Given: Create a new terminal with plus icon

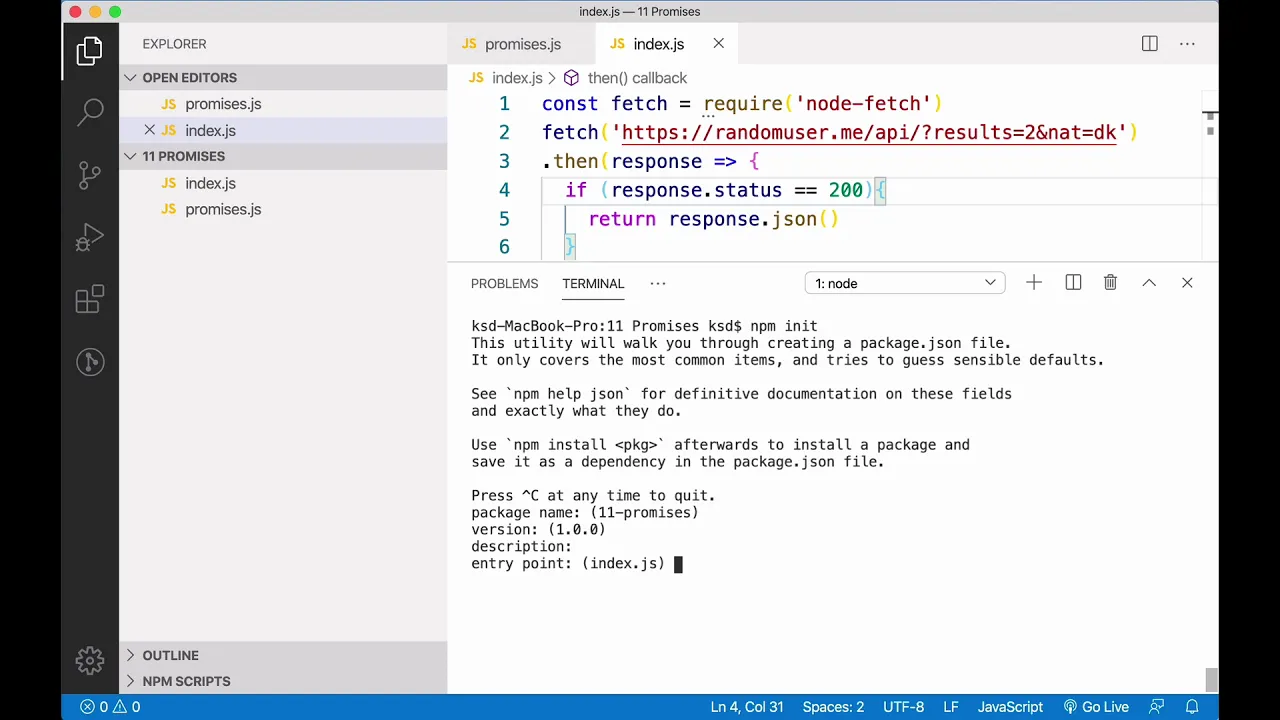Looking at the screenshot, I should pos(1034,283).
